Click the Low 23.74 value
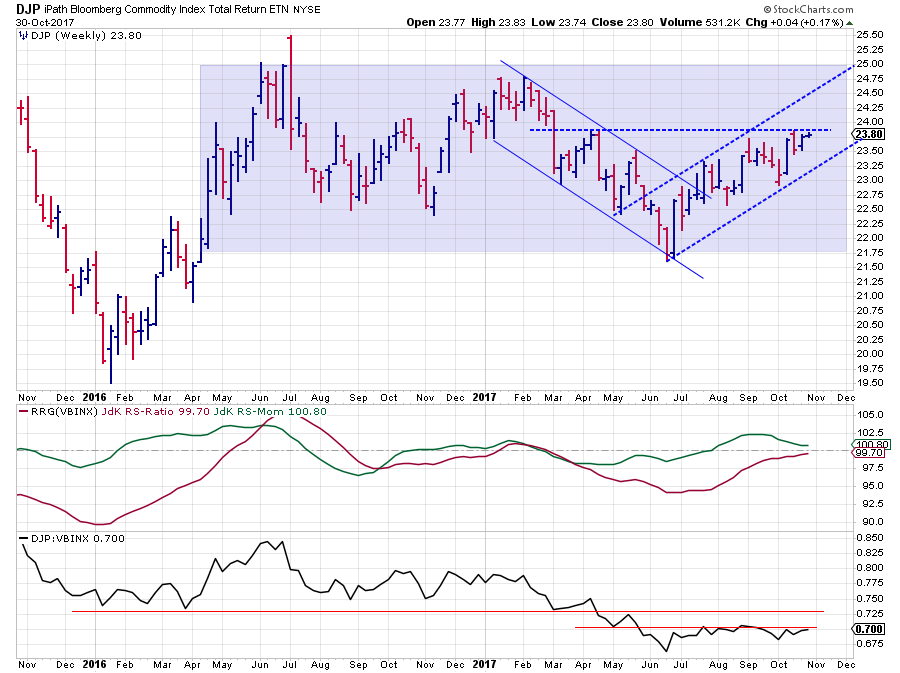 [x=558, y=22]
